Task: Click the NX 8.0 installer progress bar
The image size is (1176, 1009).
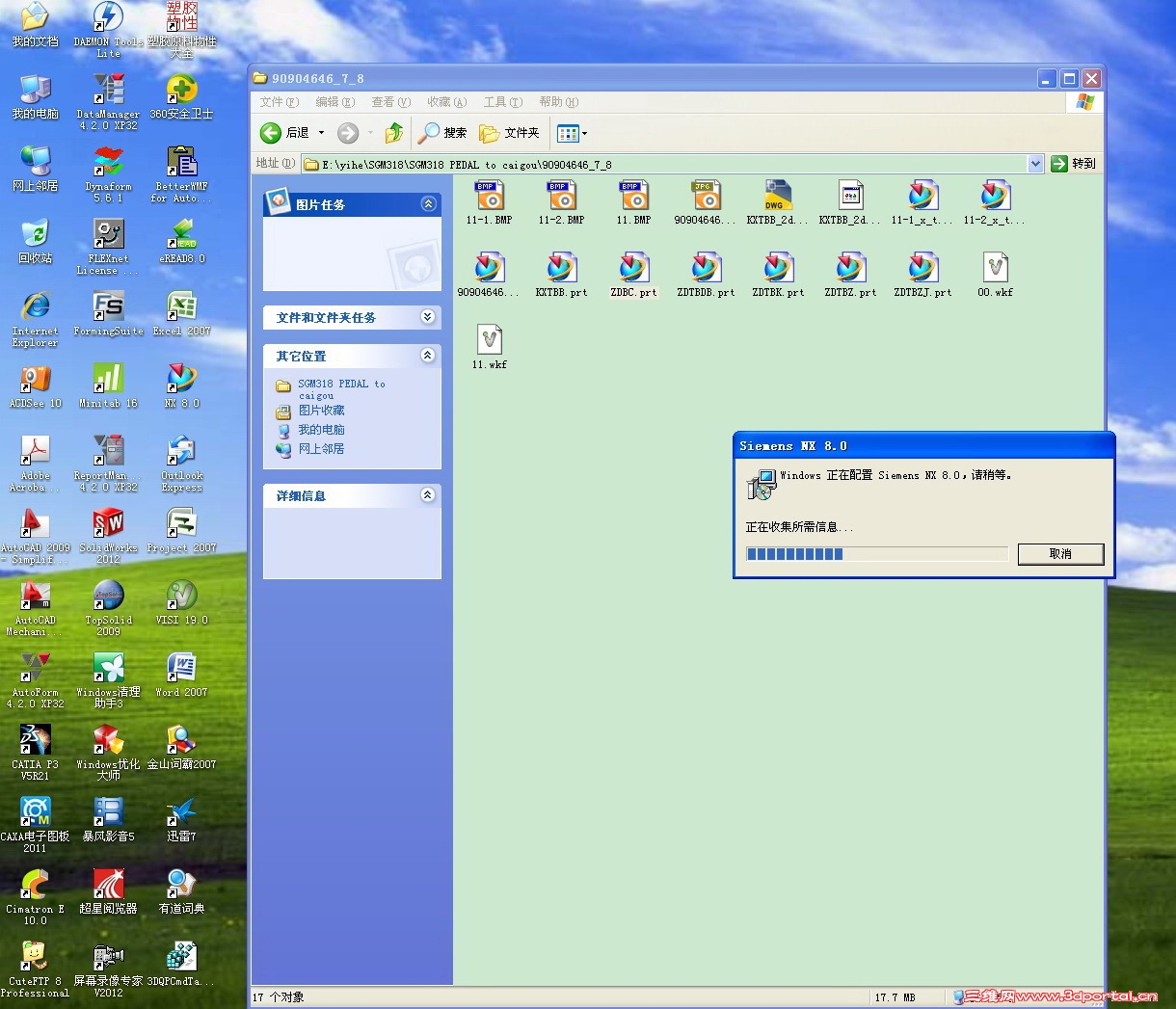Action: (x=877, y=554)
